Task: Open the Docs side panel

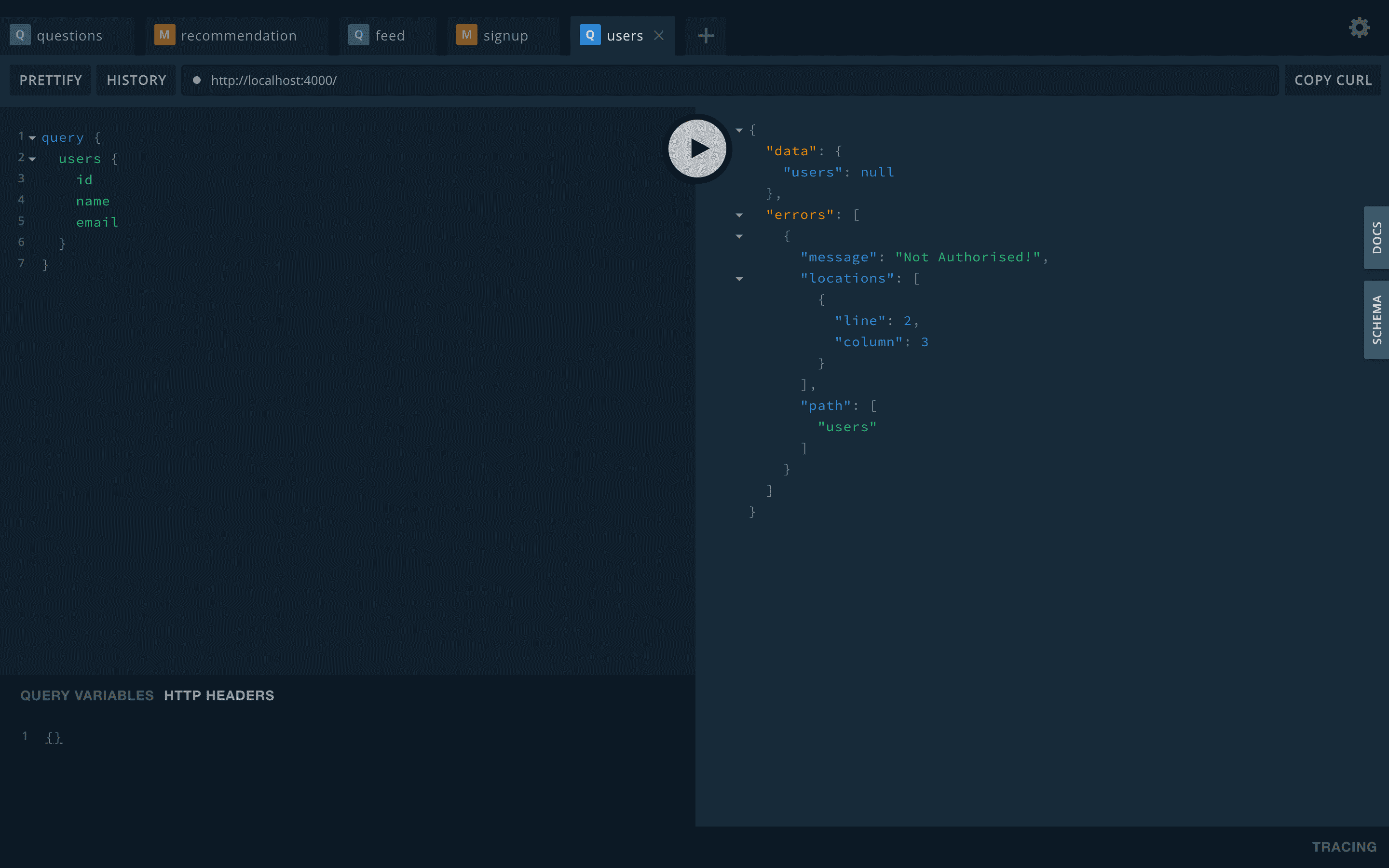Action: (1376, 238)
